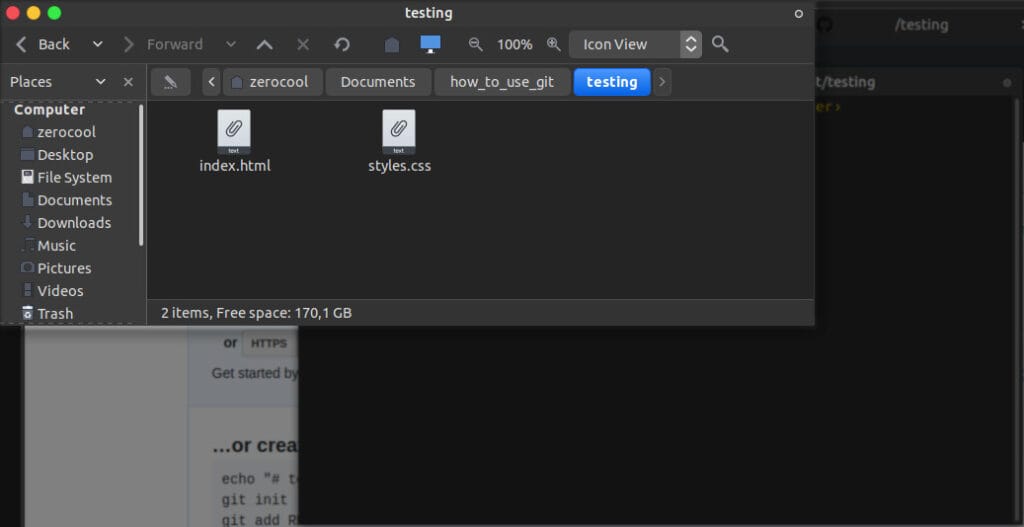Zoom in using the magnifier plus icon
This screenshot has height=527, width=1024.
553,44
